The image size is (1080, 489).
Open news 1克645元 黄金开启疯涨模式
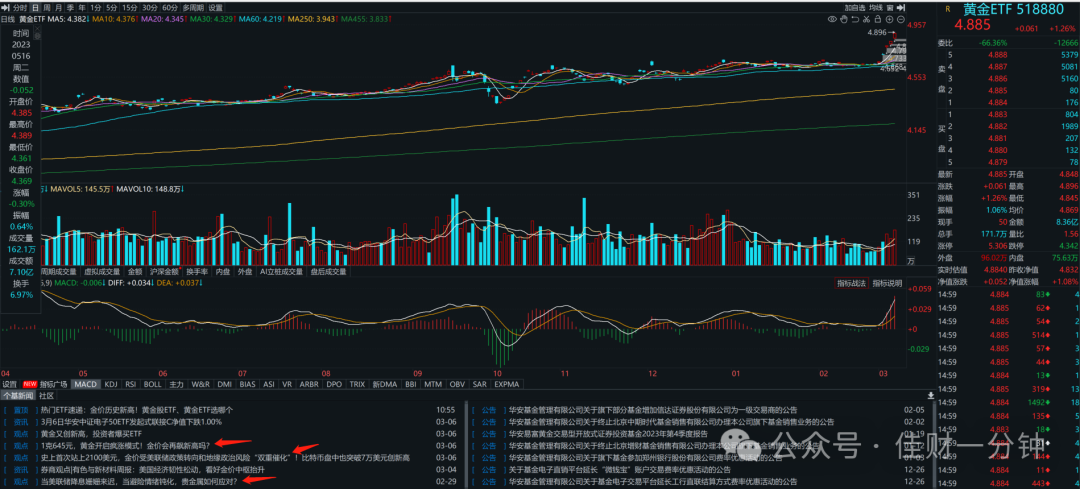pos(125,446)
